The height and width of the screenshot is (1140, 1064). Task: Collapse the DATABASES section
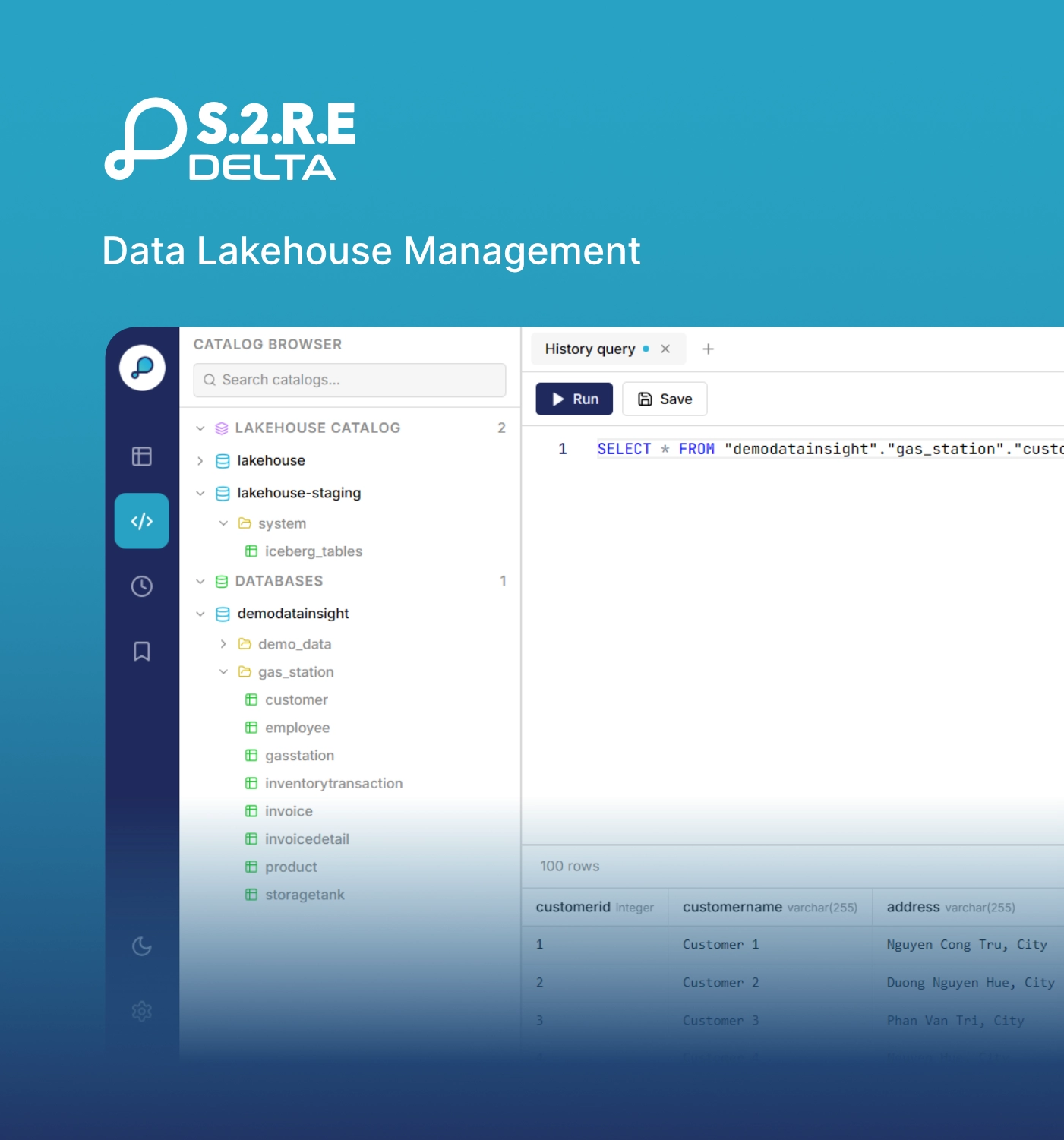pyautogui.click(x=200, y=582)
